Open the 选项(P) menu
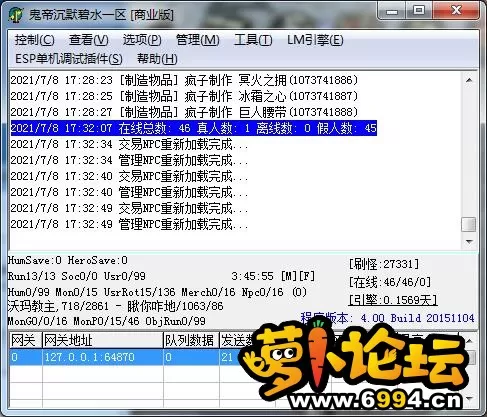This screenshot has height=417, width=487. coord(142,40)
